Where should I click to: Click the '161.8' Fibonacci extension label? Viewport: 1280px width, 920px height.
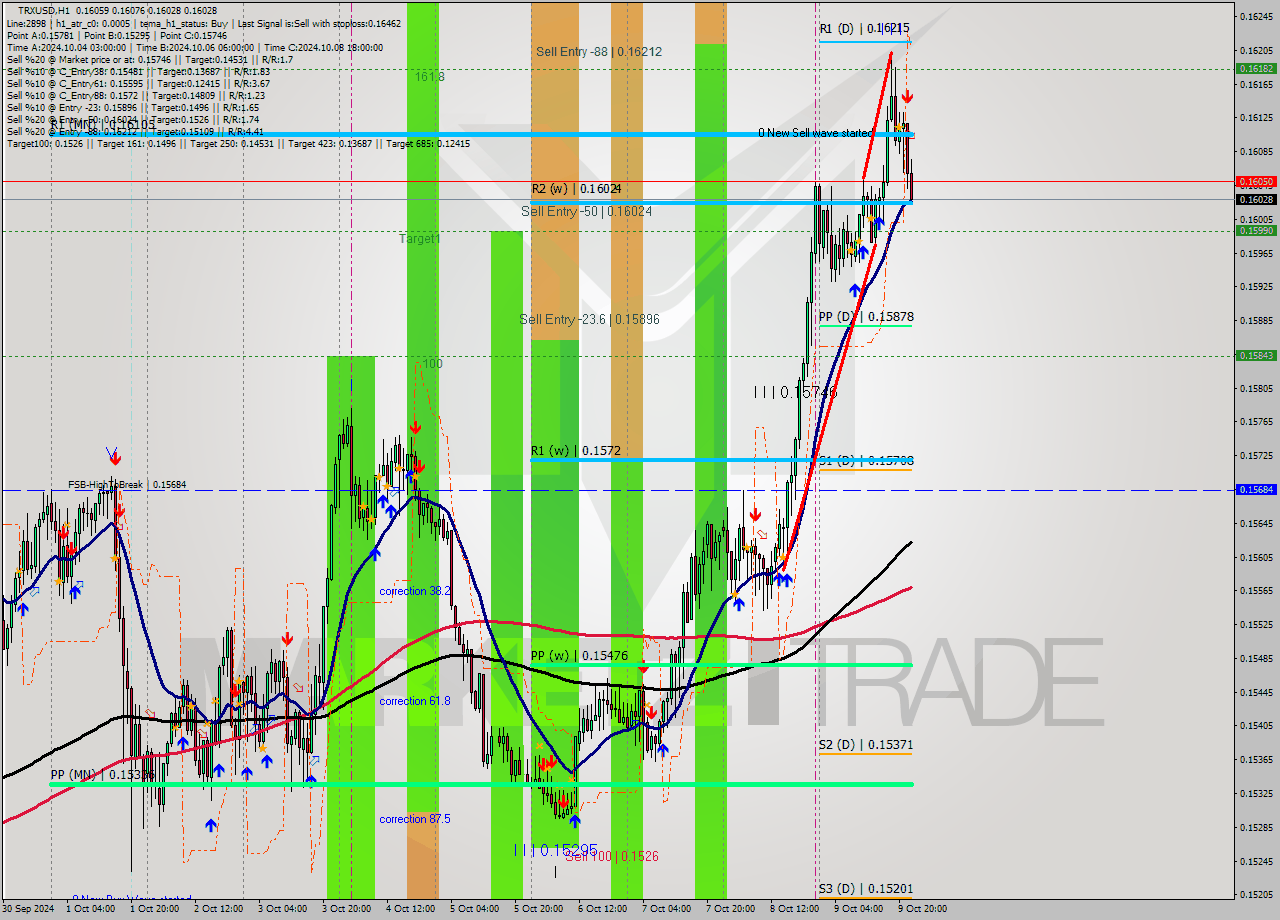coord(430,77)
